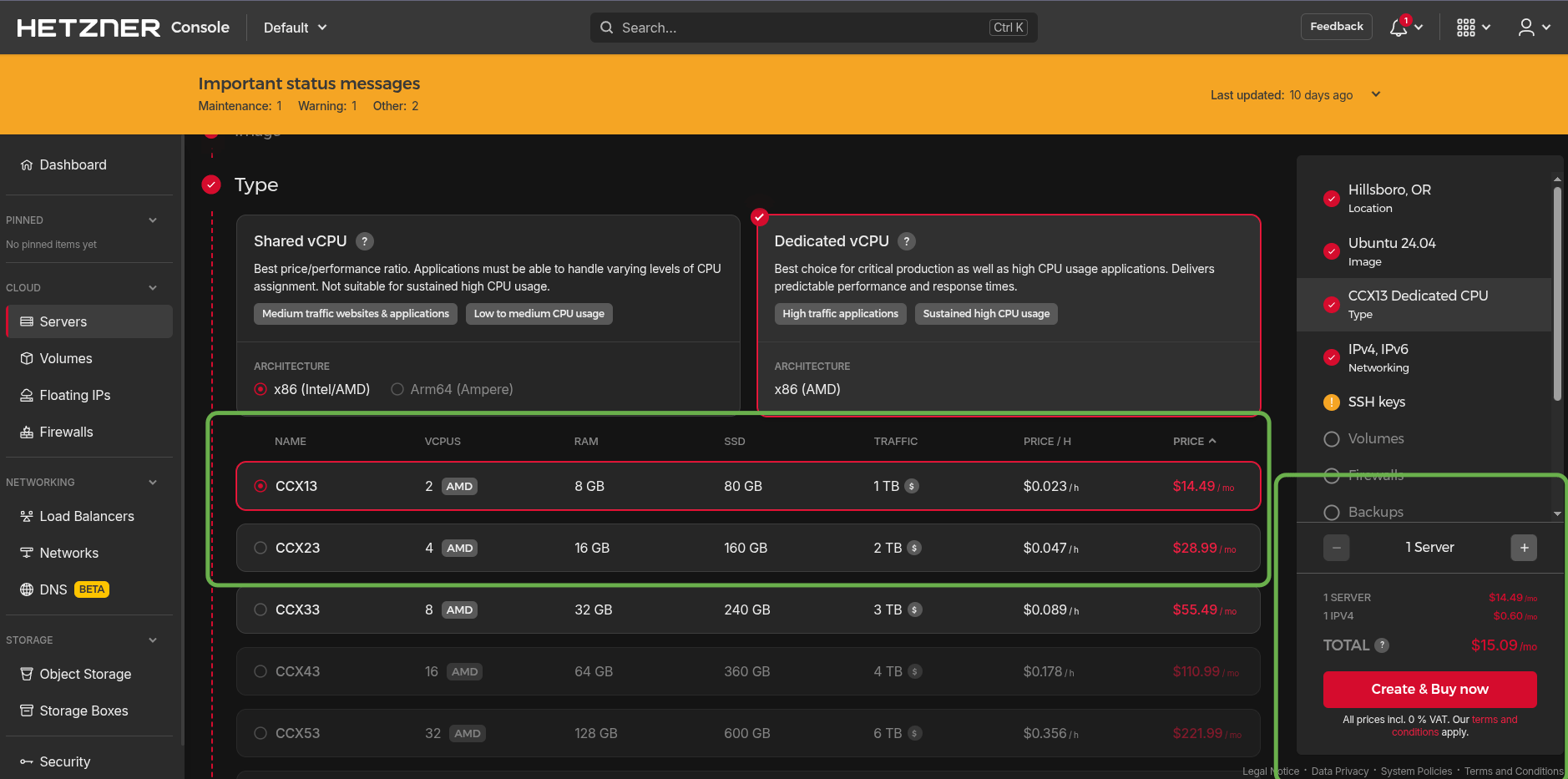Screen dimensions: 1568x779
Task: Jump to Backups step in summary
Action: 1424,512
